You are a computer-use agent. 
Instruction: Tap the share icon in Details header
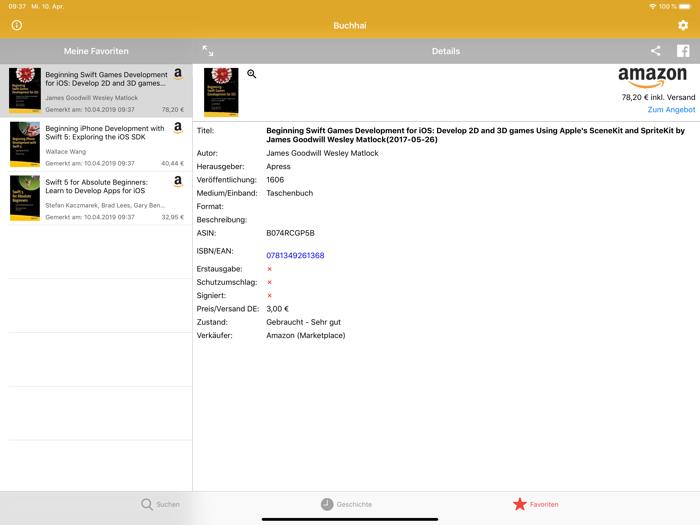[x=655, y=51]
